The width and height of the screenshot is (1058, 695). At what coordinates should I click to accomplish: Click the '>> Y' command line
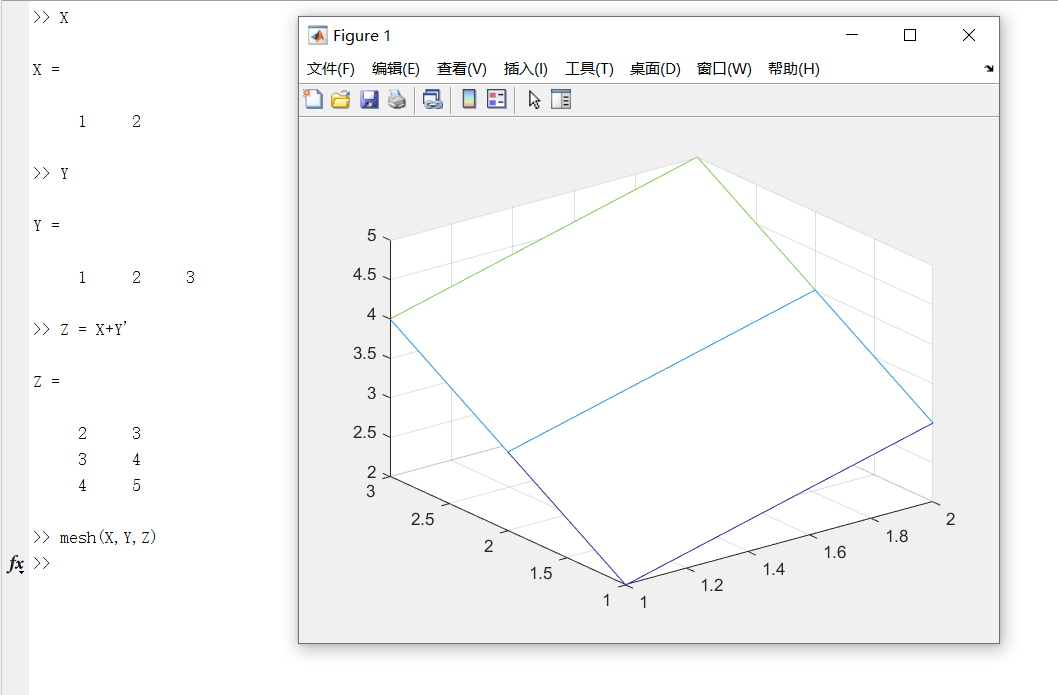point(51,173)
